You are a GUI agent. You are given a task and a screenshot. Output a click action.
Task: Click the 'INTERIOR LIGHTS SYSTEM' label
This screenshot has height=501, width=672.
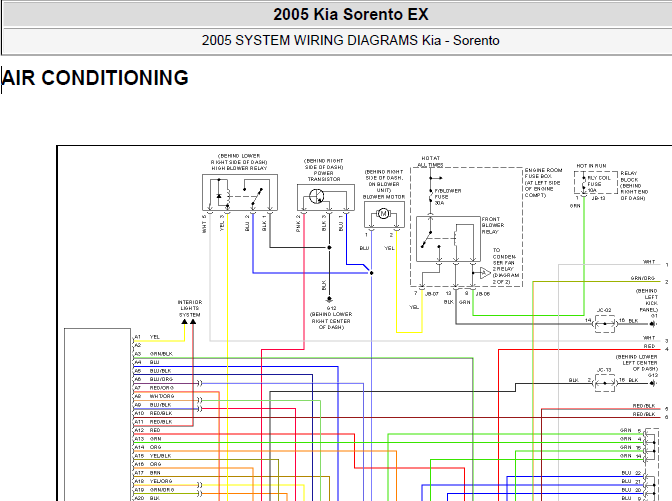190,309
